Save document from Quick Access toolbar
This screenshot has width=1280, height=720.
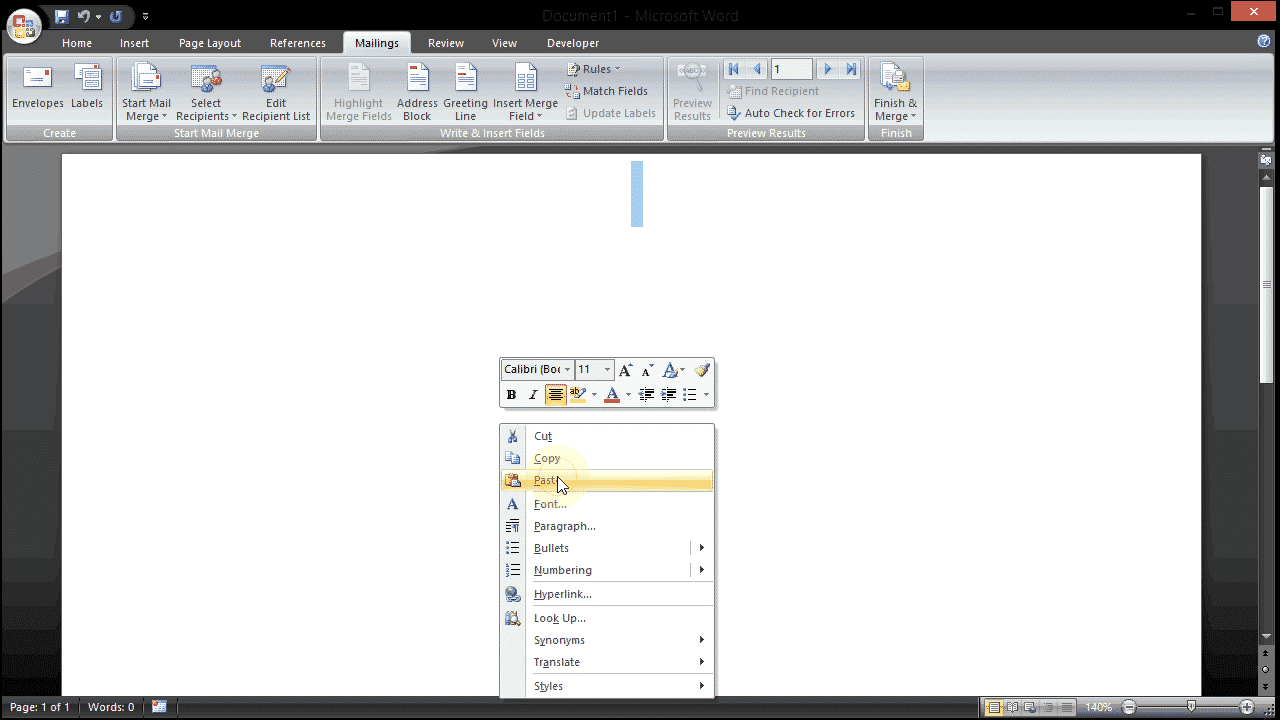[62, 16]
